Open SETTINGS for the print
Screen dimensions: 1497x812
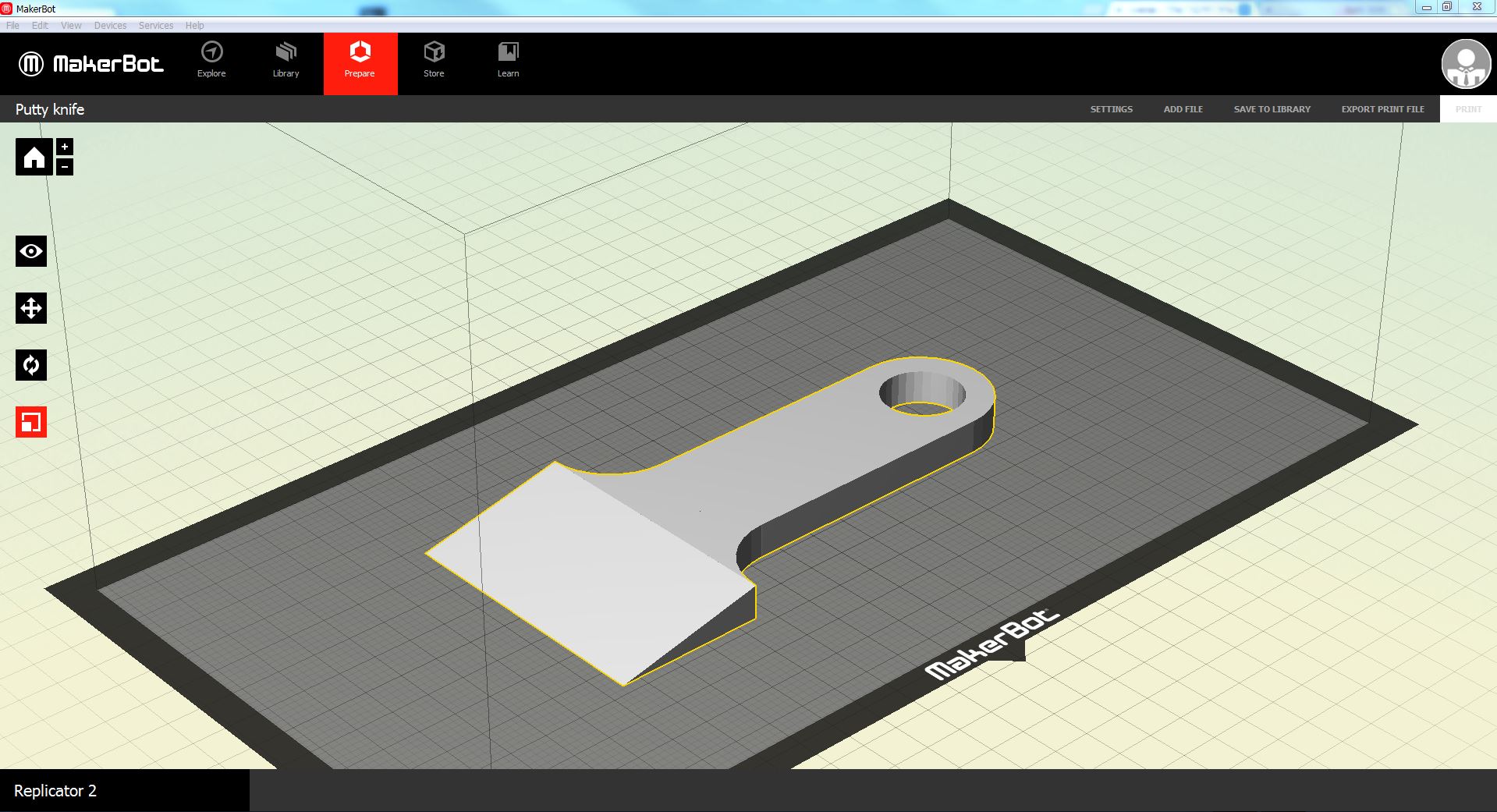pyautogui.click(x=1111, y=109)
